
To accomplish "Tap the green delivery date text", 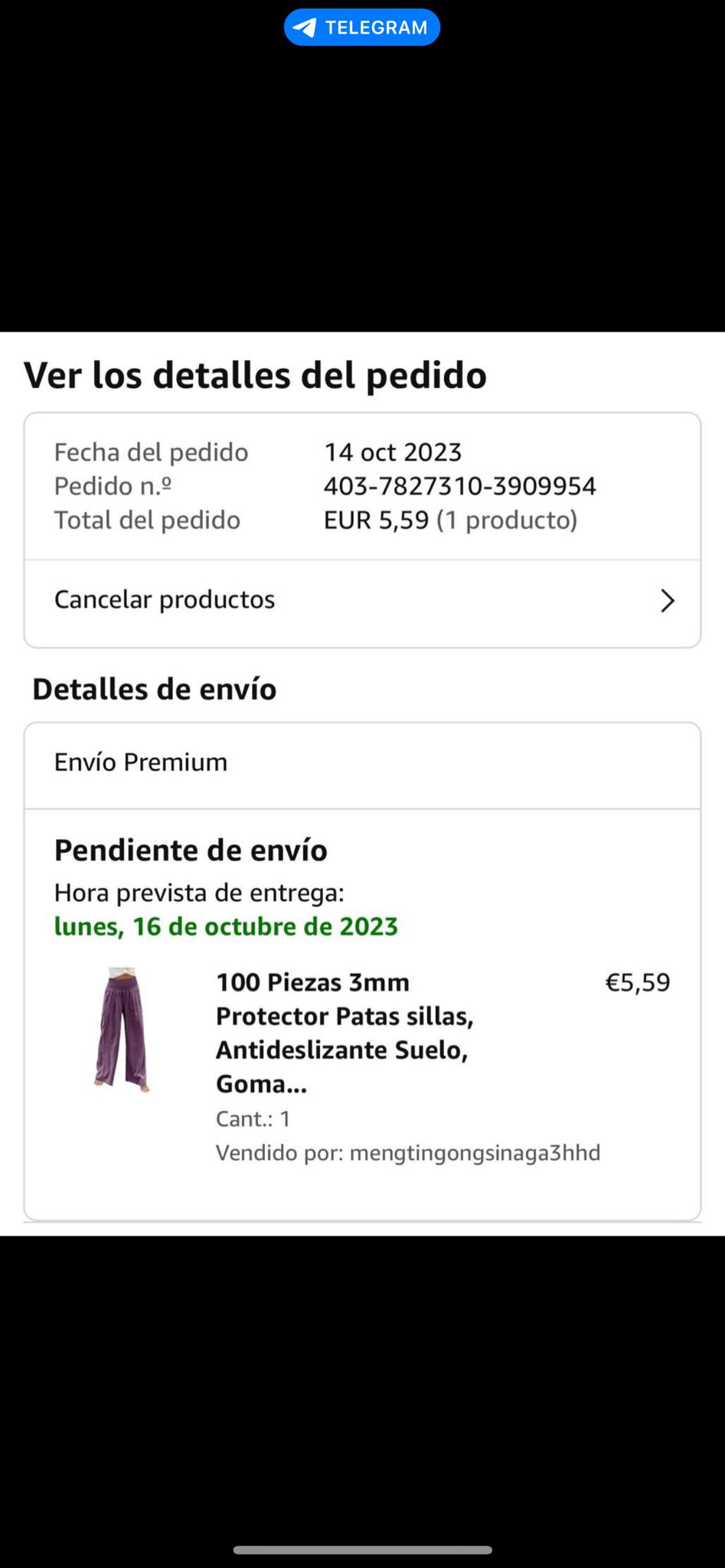I will (x=226, y=927).
